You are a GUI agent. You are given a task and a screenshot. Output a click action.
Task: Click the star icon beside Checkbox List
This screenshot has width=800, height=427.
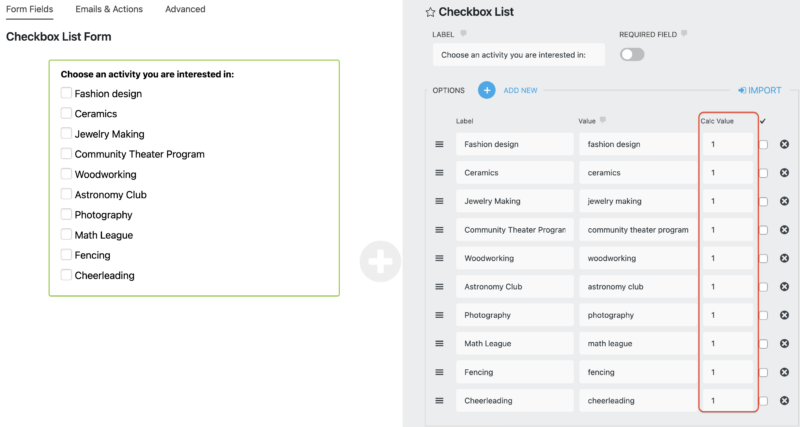pyautogui.click(x=430, y=12)
